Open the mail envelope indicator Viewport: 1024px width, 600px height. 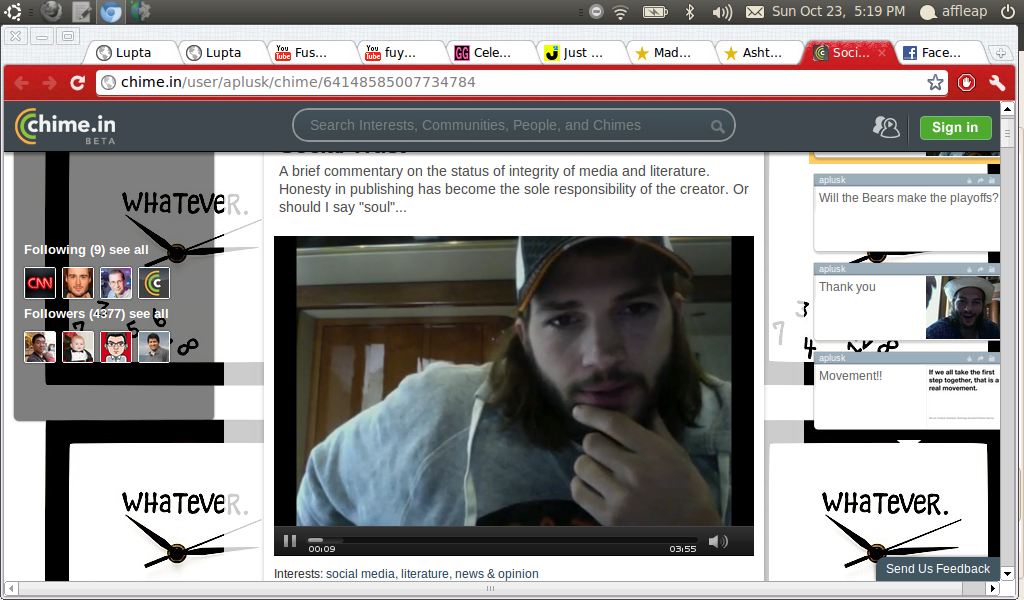(x=755, y=12)
